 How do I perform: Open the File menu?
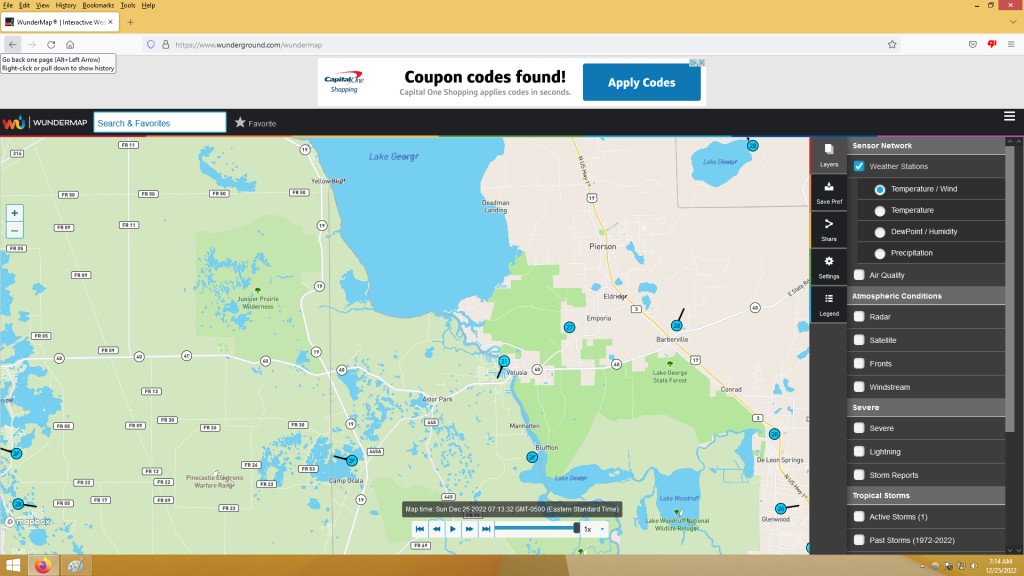tap(8, 5)
